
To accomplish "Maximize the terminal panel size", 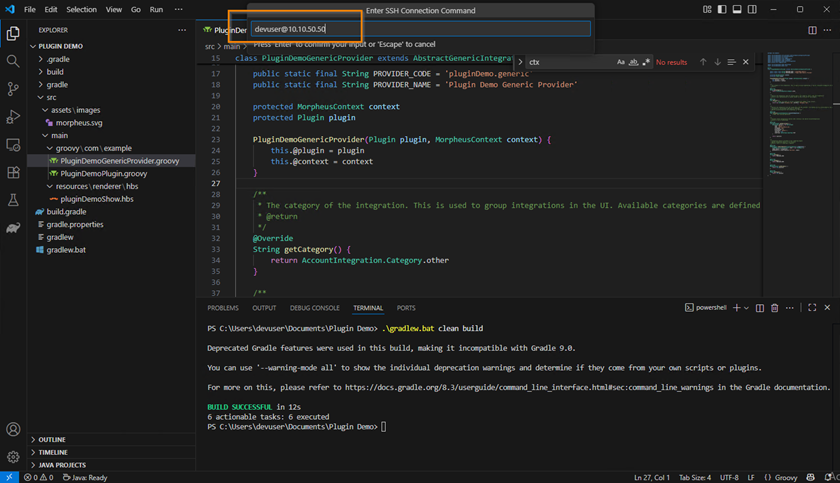I will coord(812,308).
